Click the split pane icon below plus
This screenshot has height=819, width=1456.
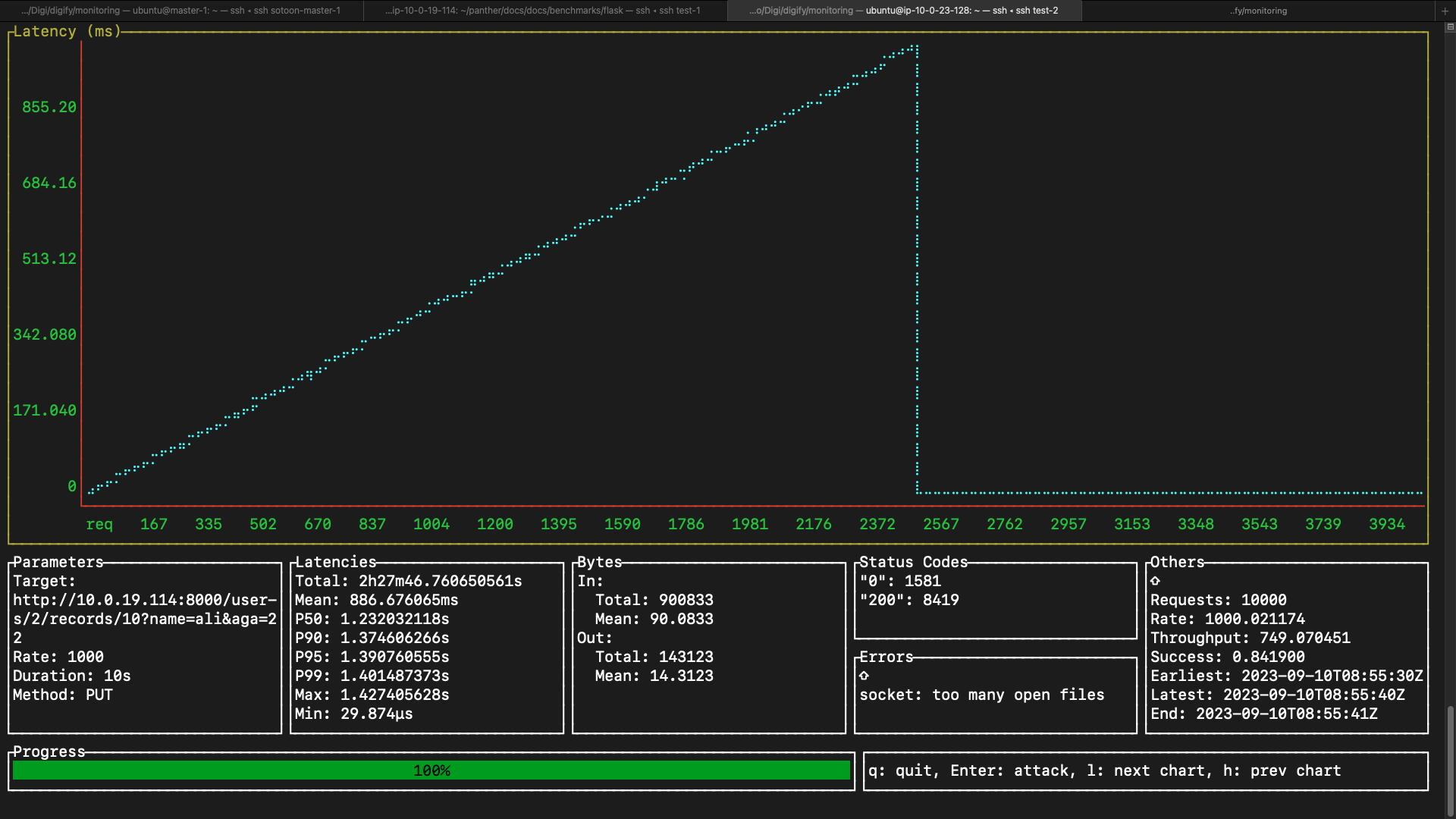tap(1450, 27)
